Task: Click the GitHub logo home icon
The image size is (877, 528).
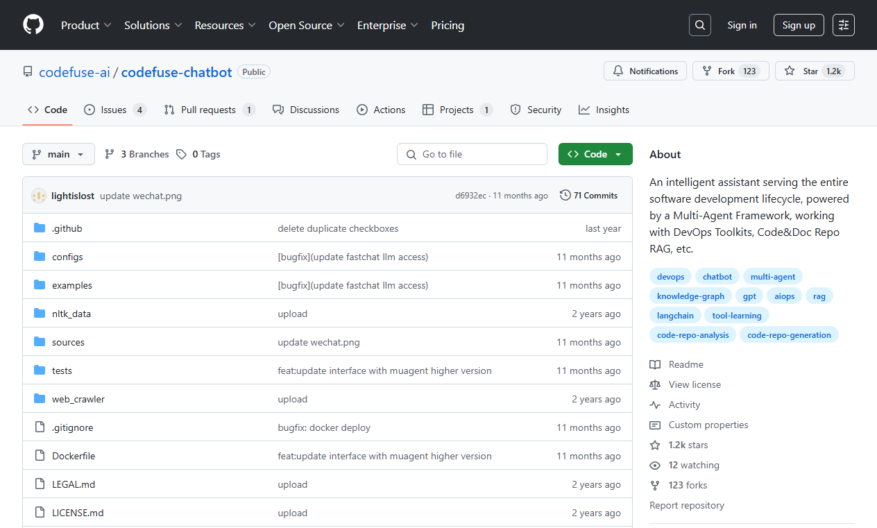Action: click(x=33, y=25)
